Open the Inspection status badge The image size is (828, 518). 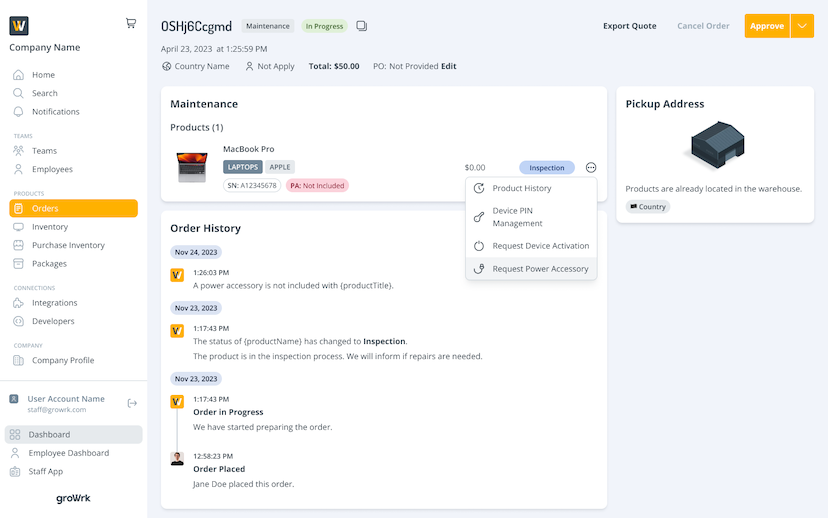[x=547, y=168]
